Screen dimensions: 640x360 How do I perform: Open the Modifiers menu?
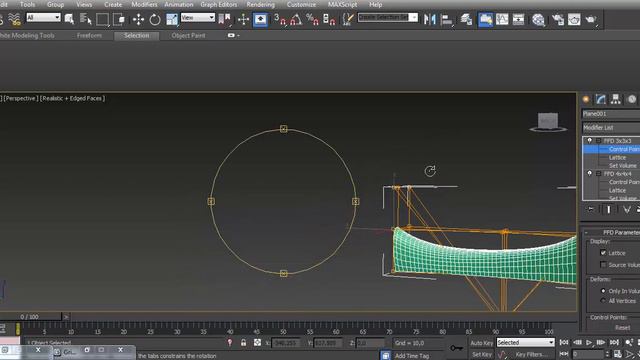[144, 4]
